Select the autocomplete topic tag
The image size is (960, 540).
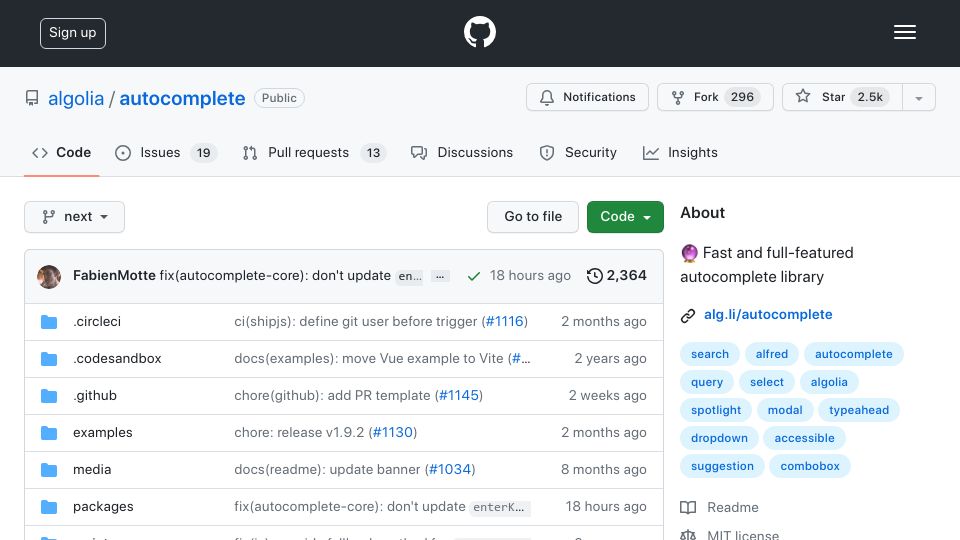(853, 354)
